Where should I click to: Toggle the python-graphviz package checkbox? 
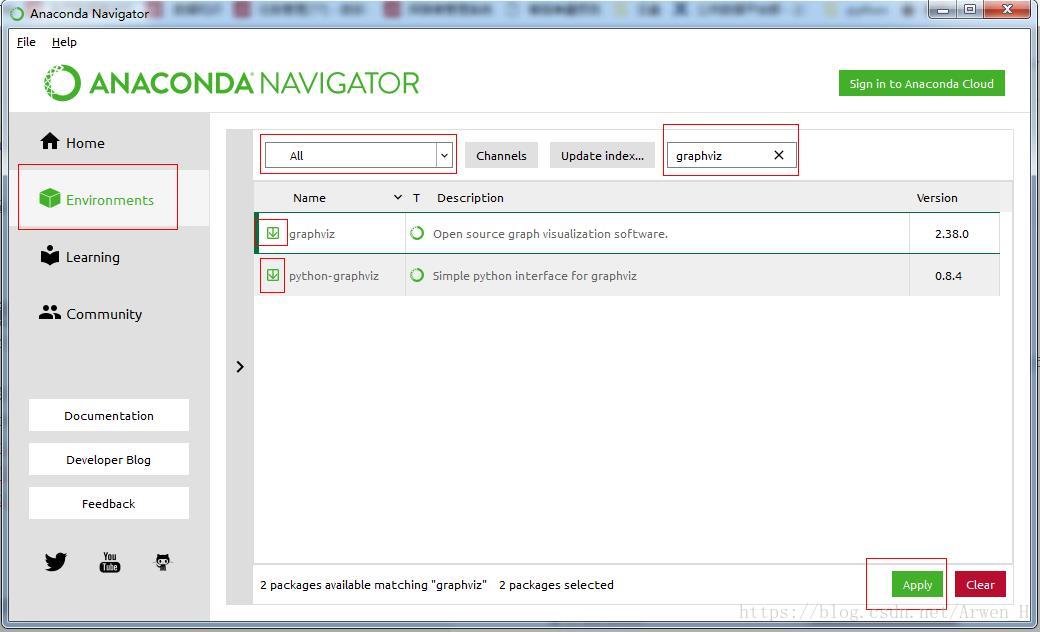pyautogui.click(x=273, y=275)
